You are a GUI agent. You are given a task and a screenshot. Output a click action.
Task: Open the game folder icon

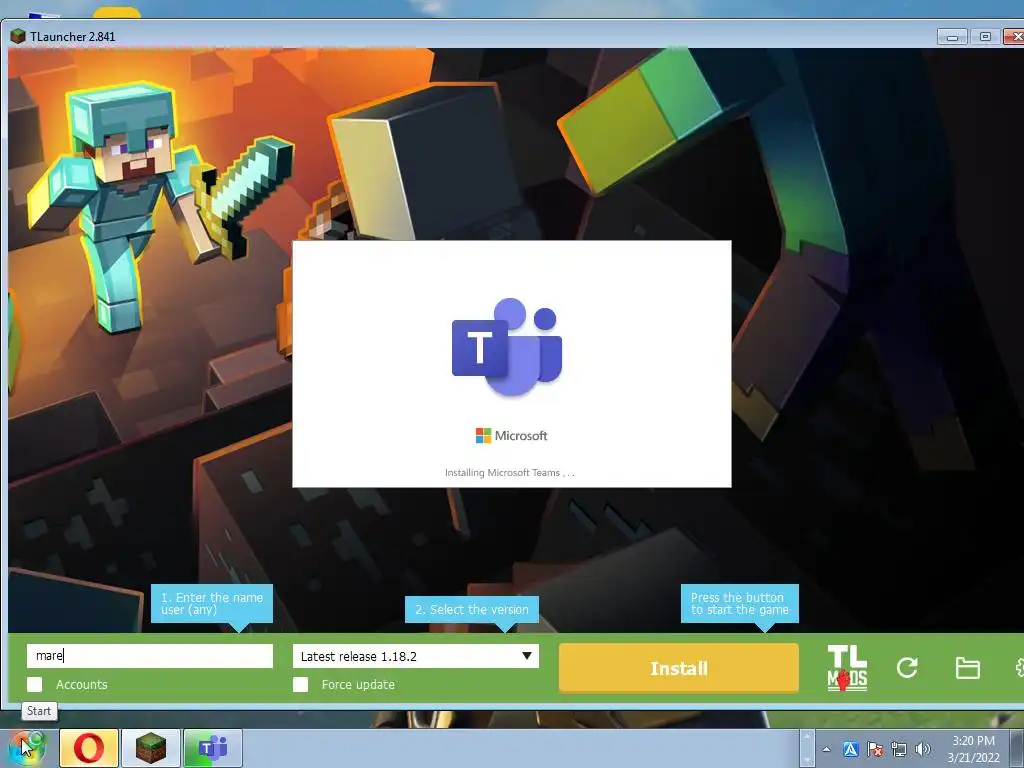(967, 668)
